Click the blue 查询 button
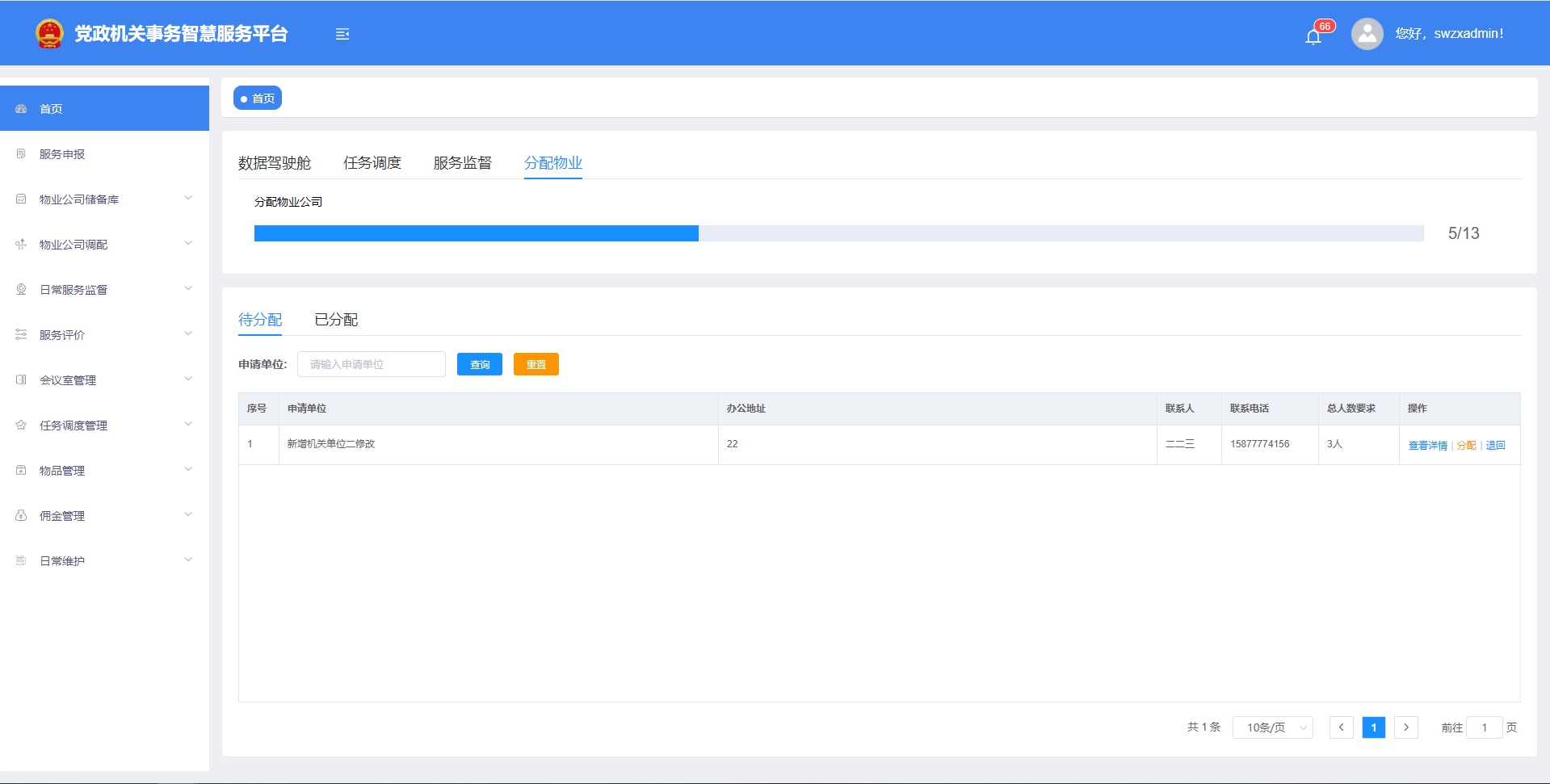Viewport: 1550px width, 784px height. pos(479,365)
